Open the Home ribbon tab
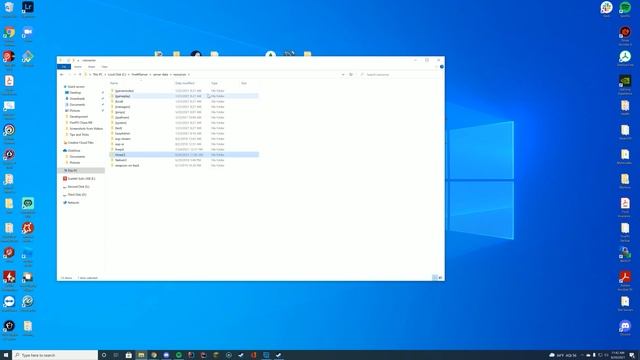 (78, 67)
